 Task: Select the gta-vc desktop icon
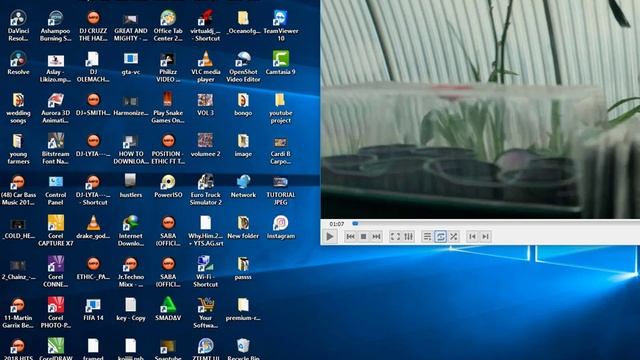pos(131,63)
